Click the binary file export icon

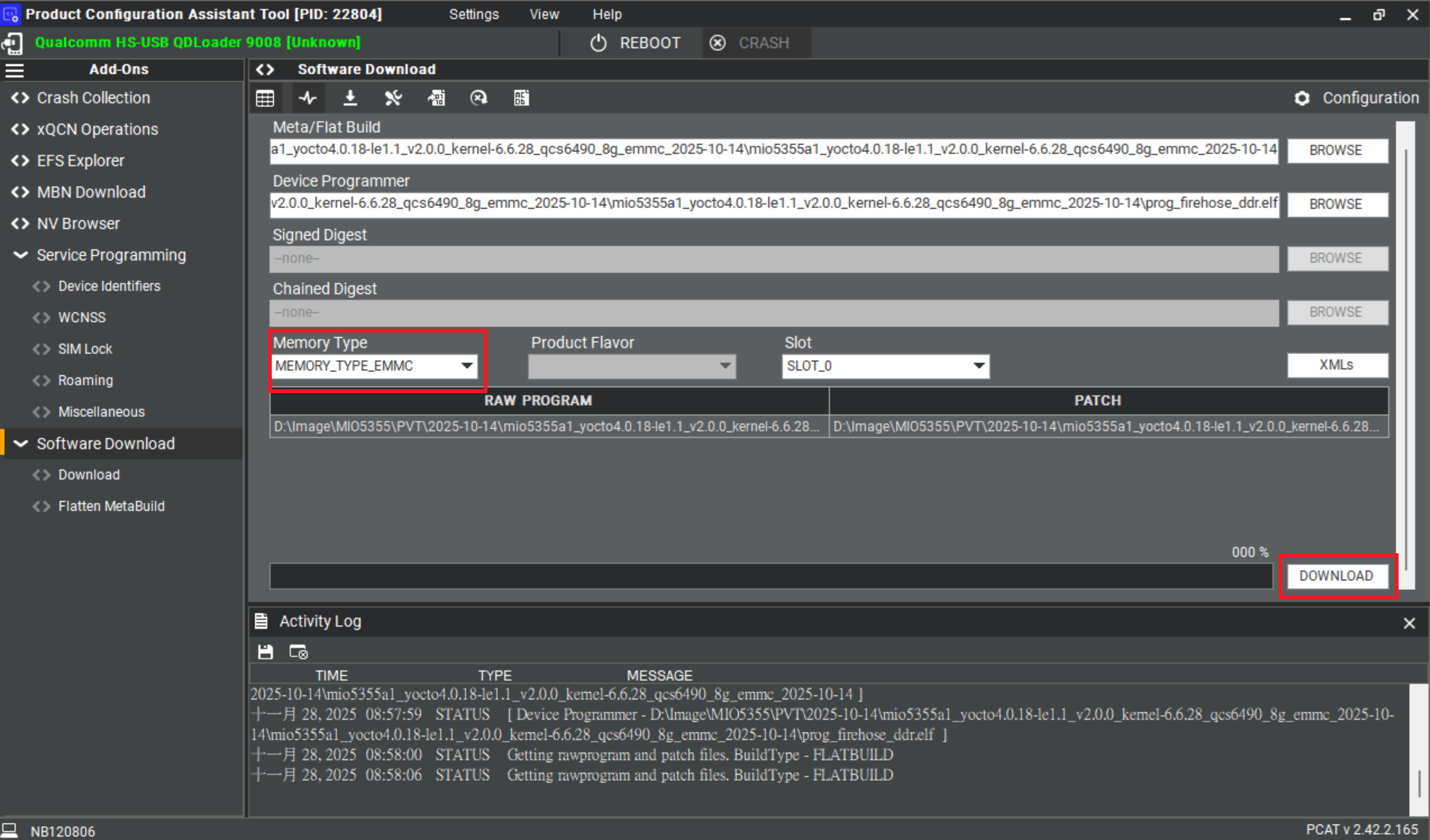pyautogui.click(x=436, y=98)
